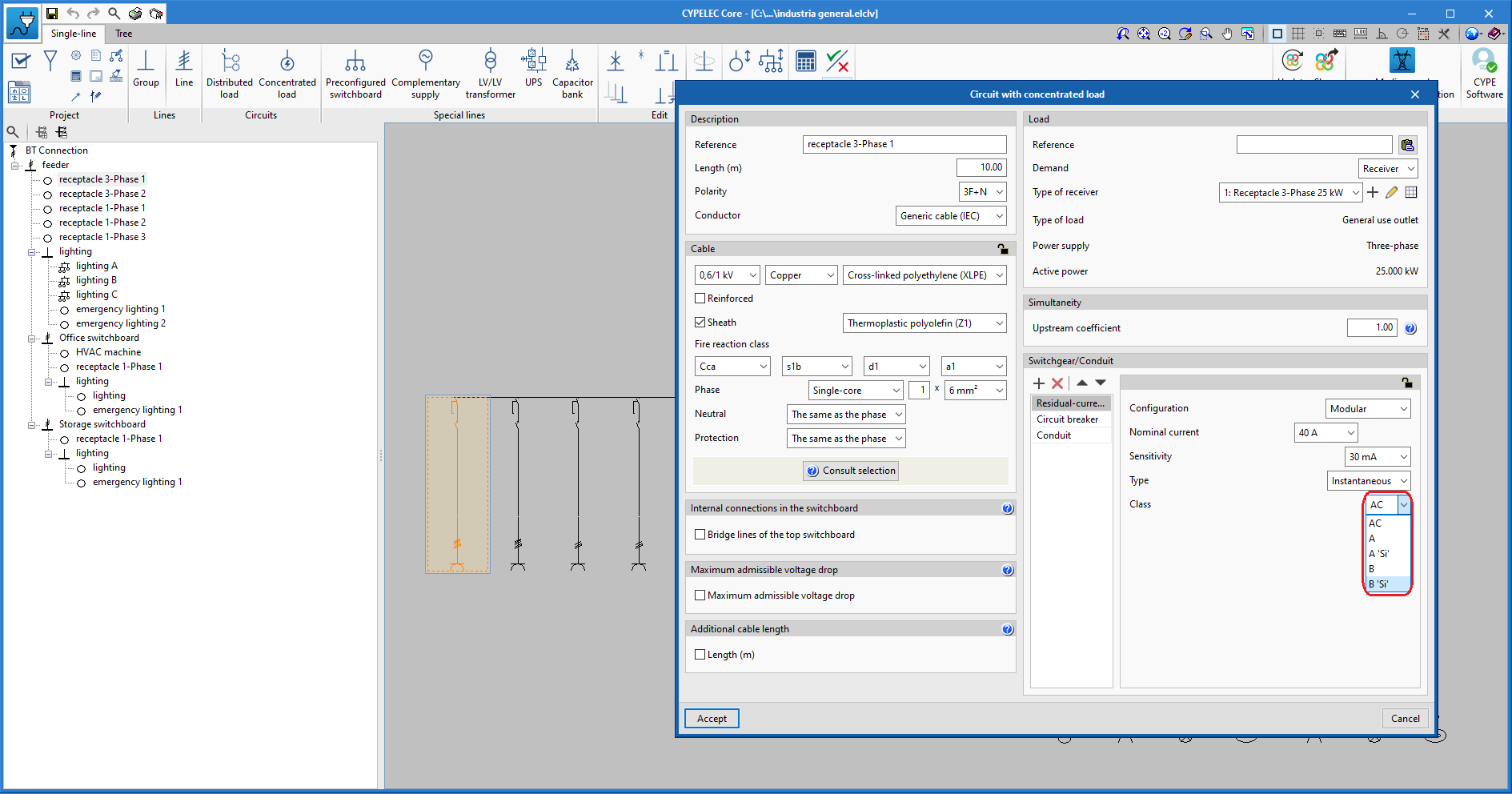Insert a Capacitor bank
This screenshot has width=1512, height=794.
click(572, 74)
